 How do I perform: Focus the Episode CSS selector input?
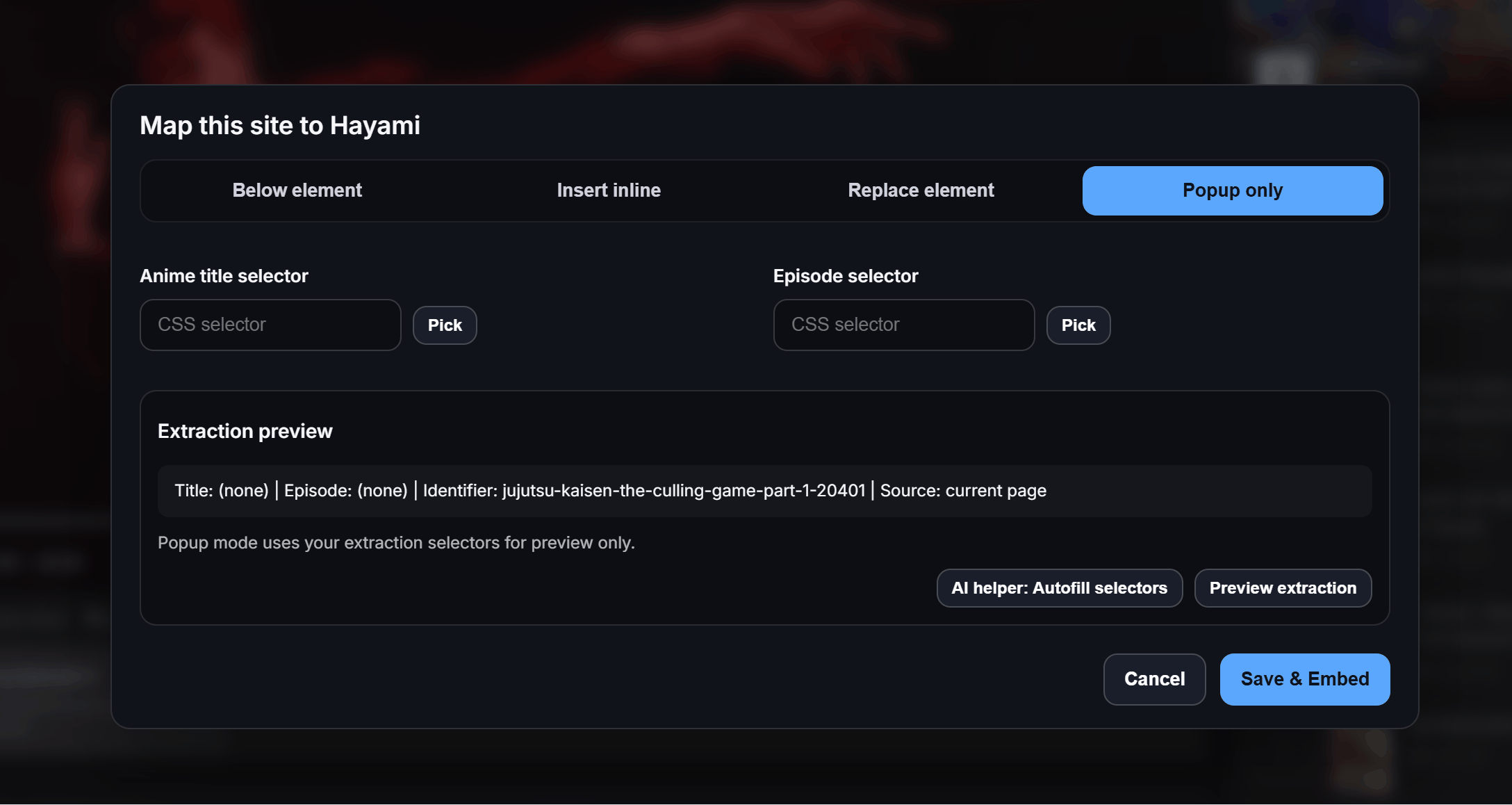904,325
